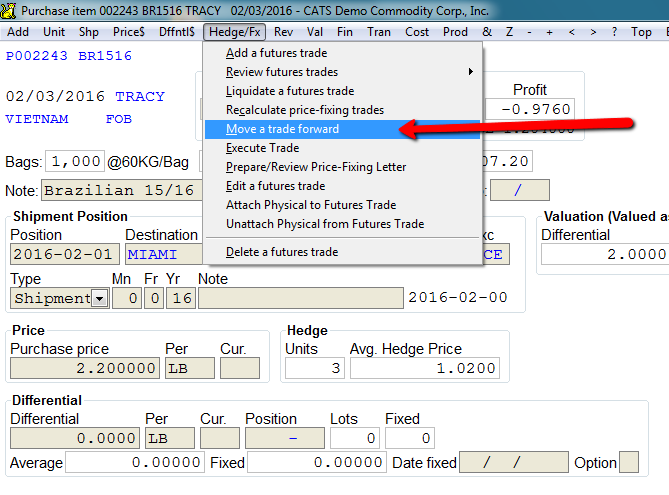This screenshot has width=669, height=495.
Task: Open the Shp menu
Action: pos(89,32)
